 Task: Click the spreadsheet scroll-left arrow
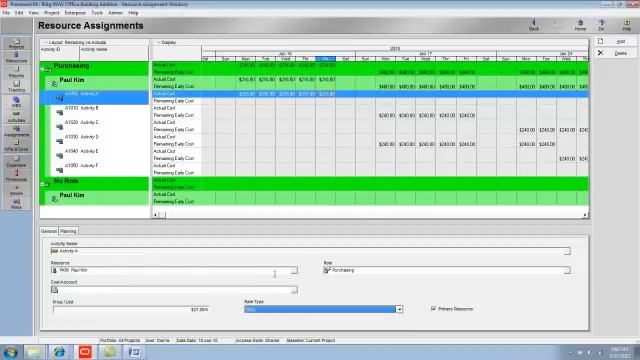(x=156, y=215)
